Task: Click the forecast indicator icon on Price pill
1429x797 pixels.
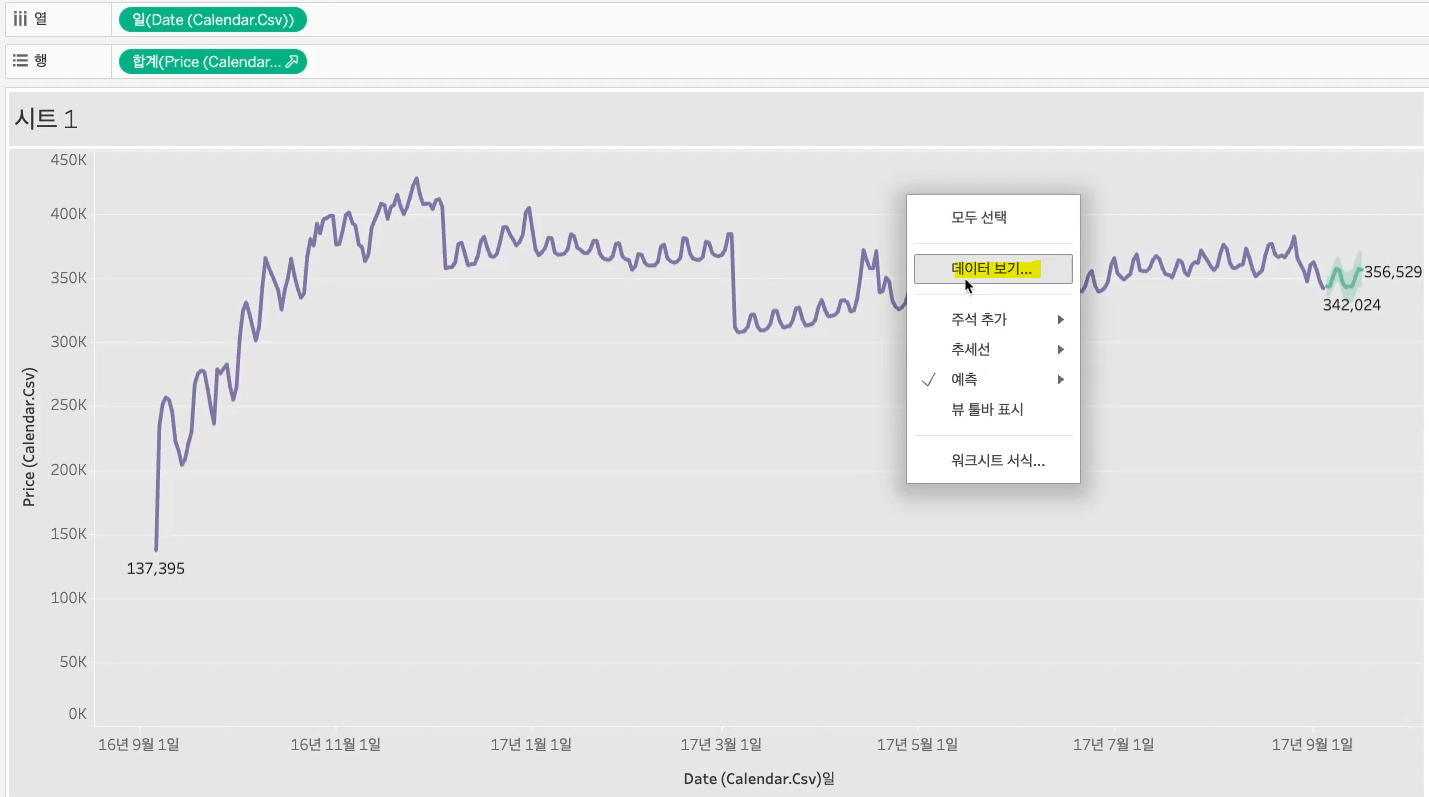Action: 292,62
